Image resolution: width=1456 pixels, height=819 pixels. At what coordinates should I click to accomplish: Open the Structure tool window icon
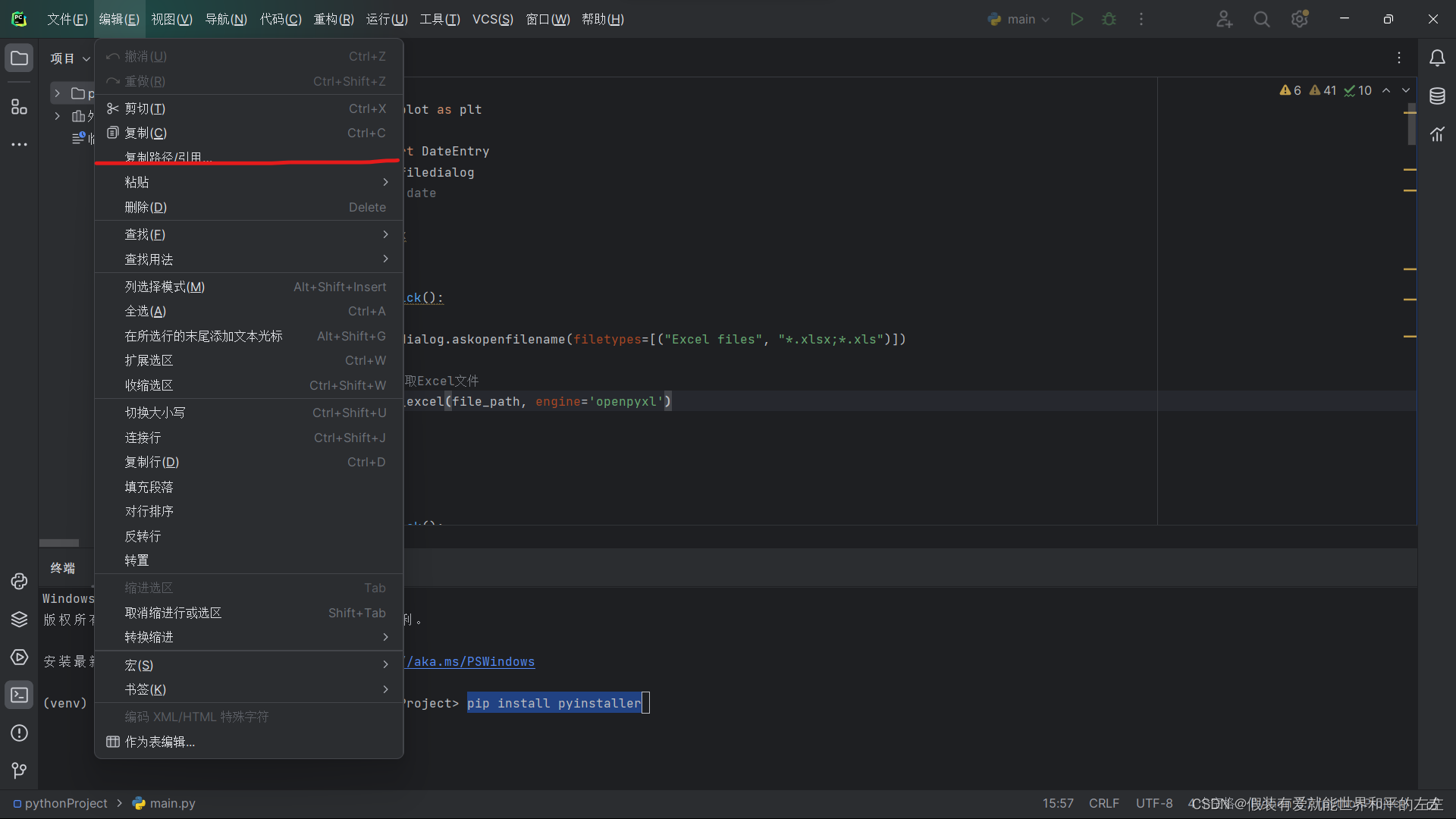point(19,107)
